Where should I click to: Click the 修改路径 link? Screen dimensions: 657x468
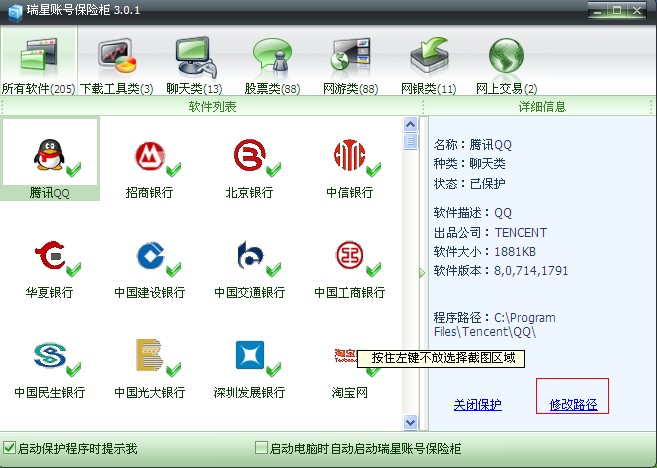(573, 404)
